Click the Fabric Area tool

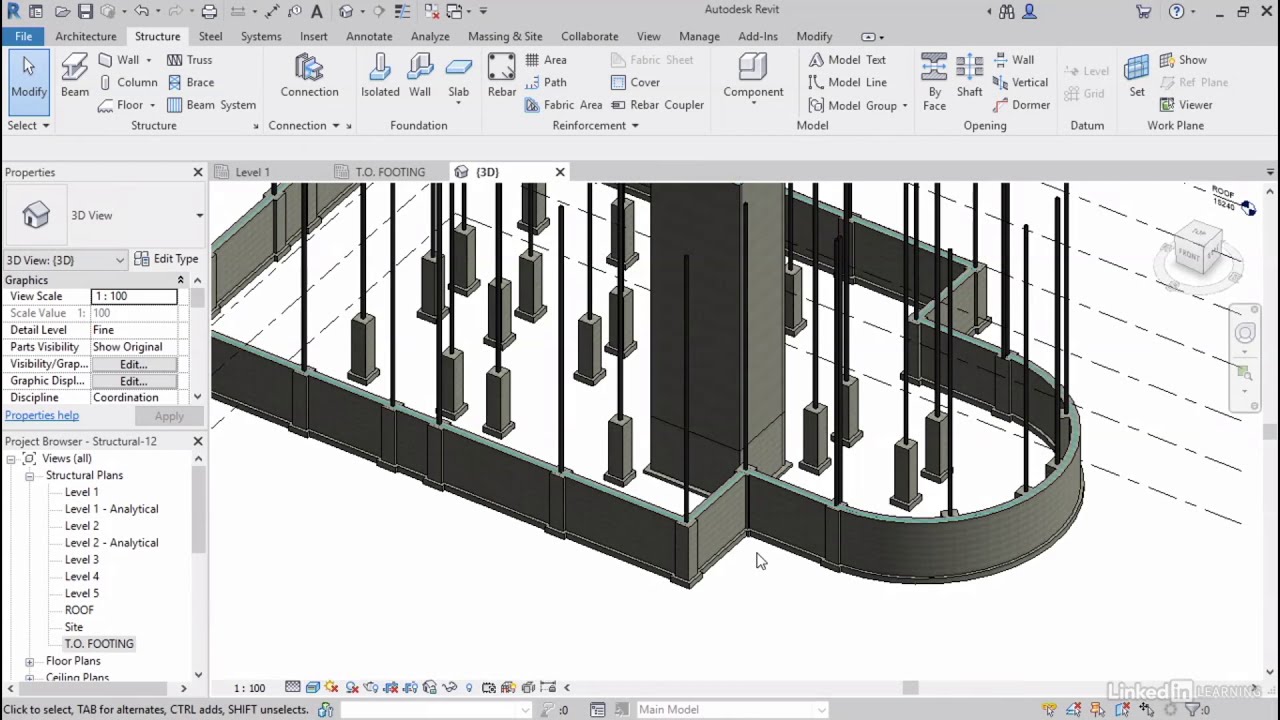pyautogui.click(x=563, y=104)
